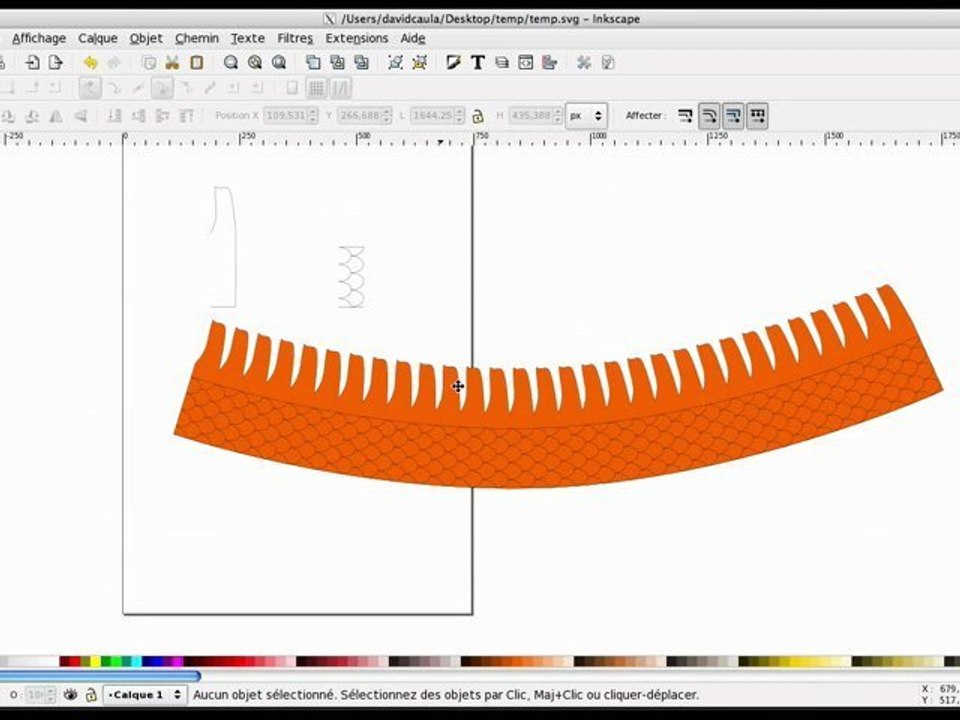960x720 pixels.
Task: Flip selection vertically
Action: pyautogui.click(x=80, y=116)
